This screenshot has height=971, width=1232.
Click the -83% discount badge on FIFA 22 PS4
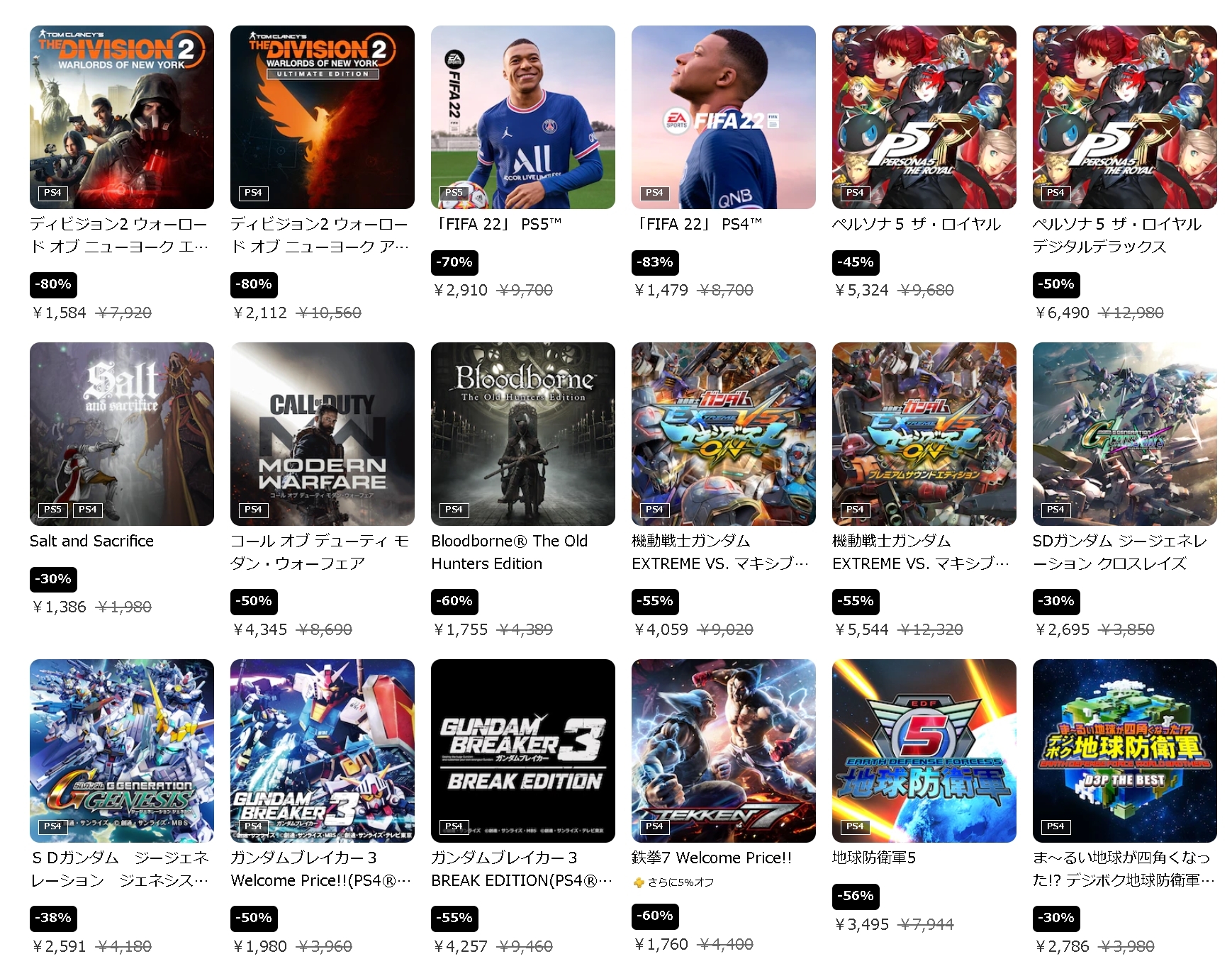click(656, 262)
